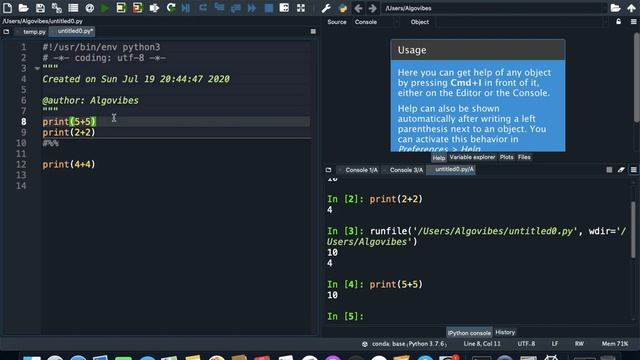Maximize the current pane
640x360 pixels.
coord(284,8)
